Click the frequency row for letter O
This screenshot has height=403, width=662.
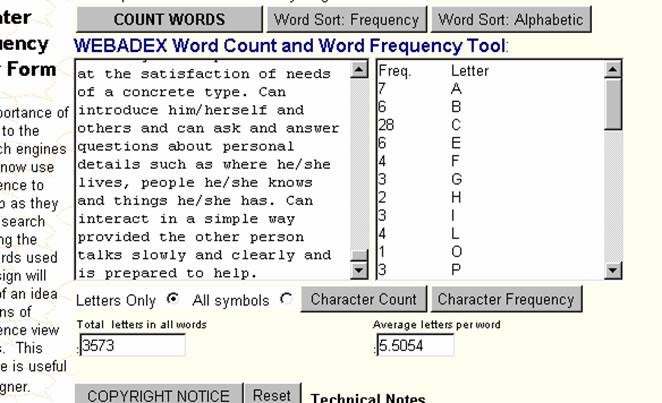click(491, 252)
